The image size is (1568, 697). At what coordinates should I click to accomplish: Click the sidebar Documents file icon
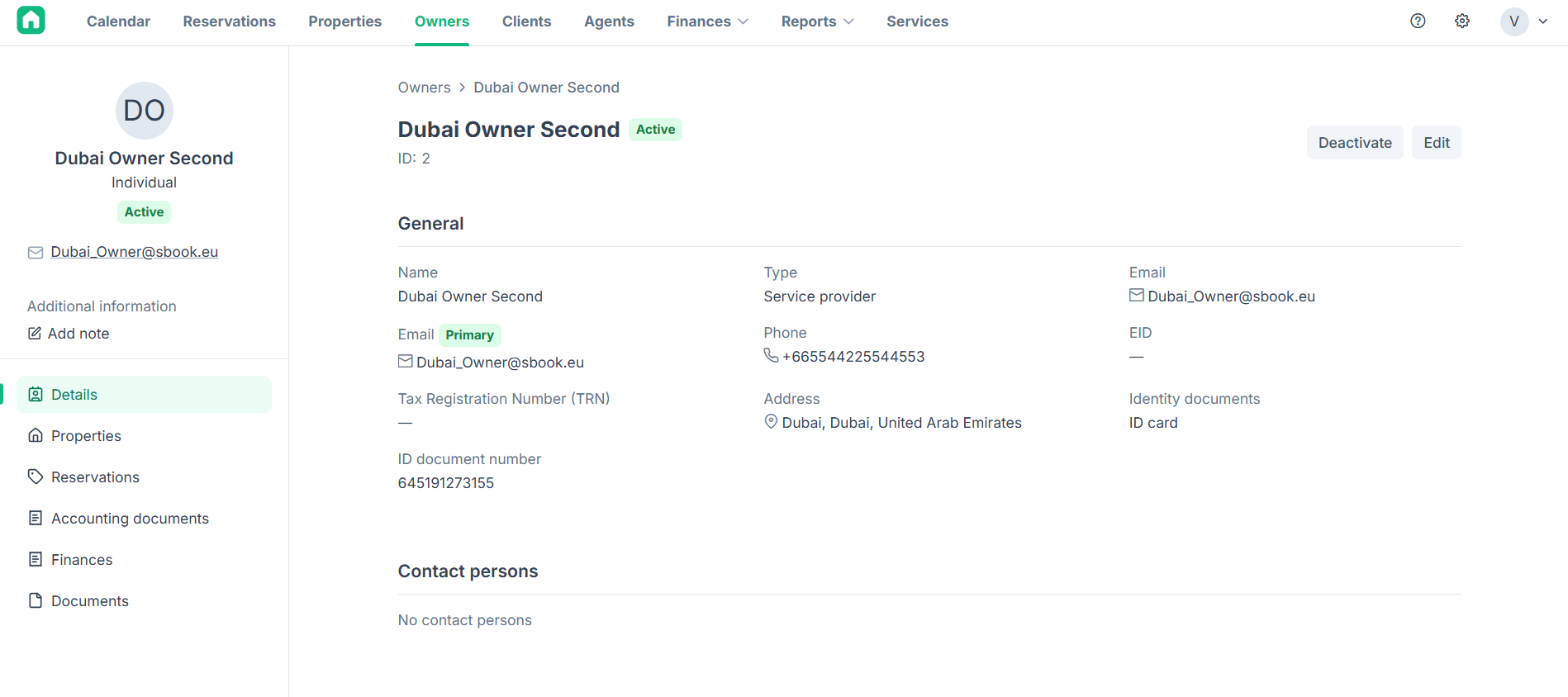tap(36, 600)
